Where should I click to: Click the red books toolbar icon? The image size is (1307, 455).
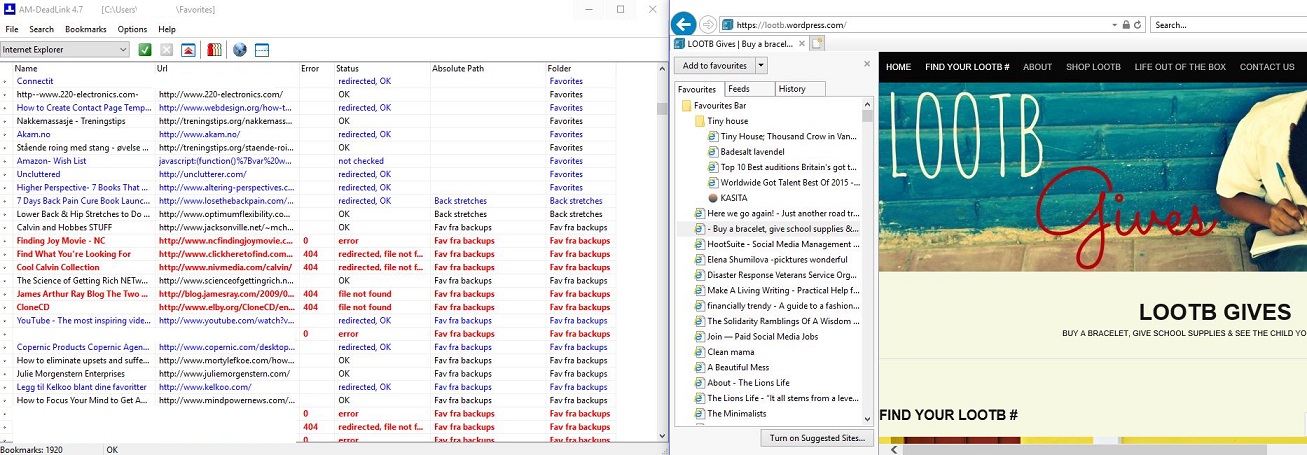point(214,49)
